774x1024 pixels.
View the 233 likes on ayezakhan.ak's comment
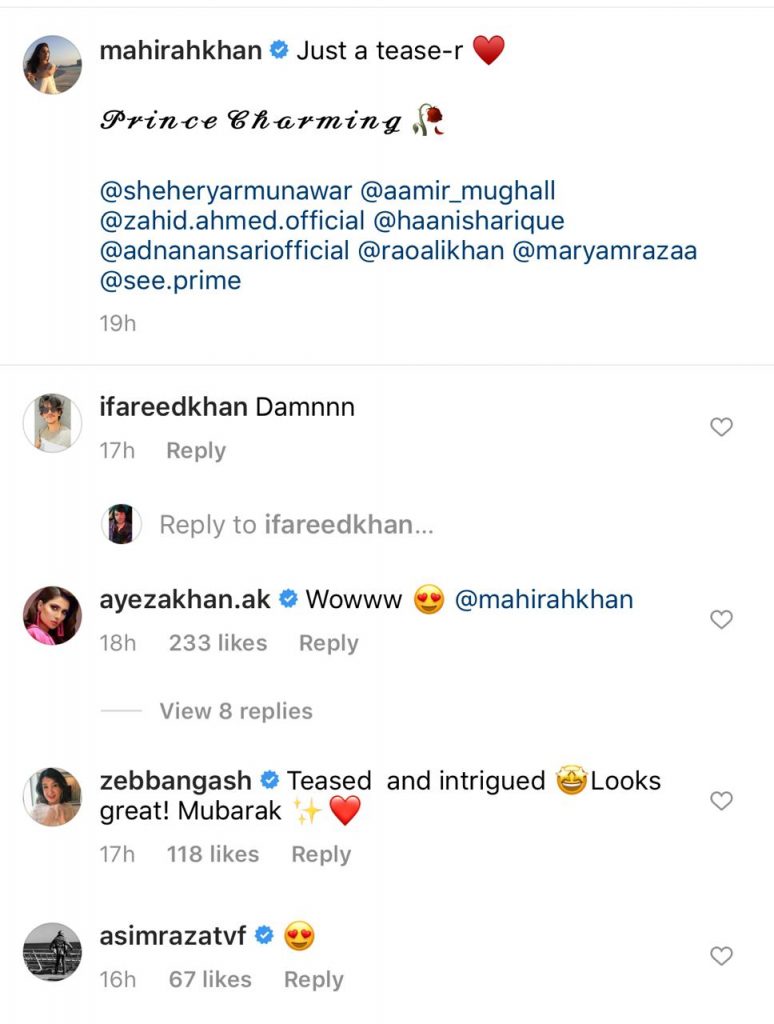click(218, 644)
